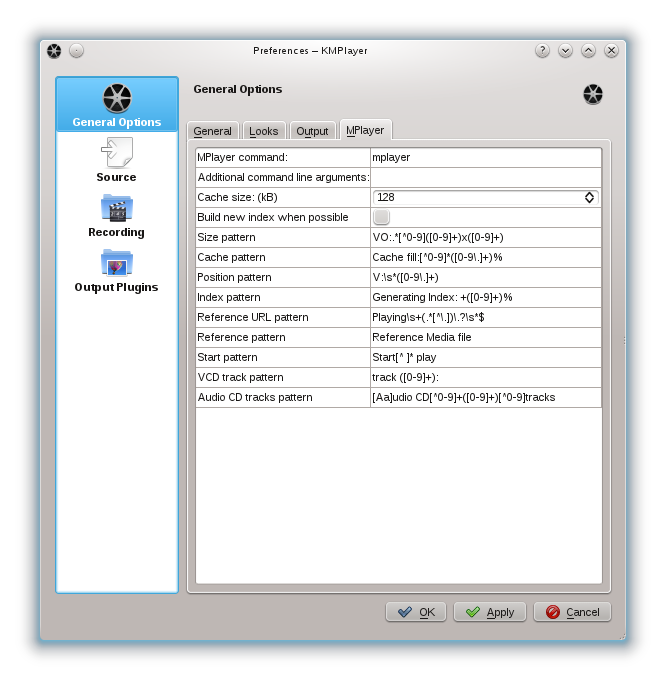Click 'Start pattern' label cell

pos(283,357)
